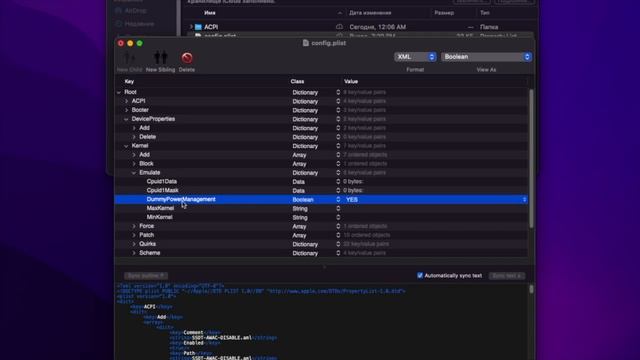
Task: Open the Boolean View As dropdown
Action: coord(486,57)
